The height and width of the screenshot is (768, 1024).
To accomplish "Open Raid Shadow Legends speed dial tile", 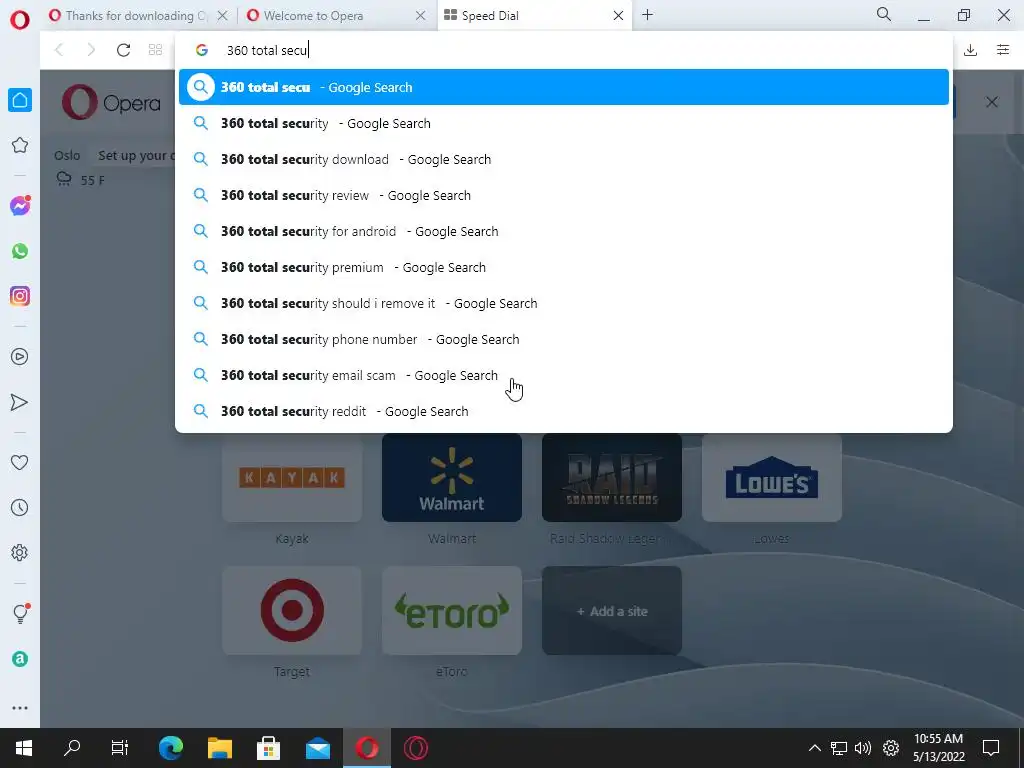I will [x=612, y=478].
